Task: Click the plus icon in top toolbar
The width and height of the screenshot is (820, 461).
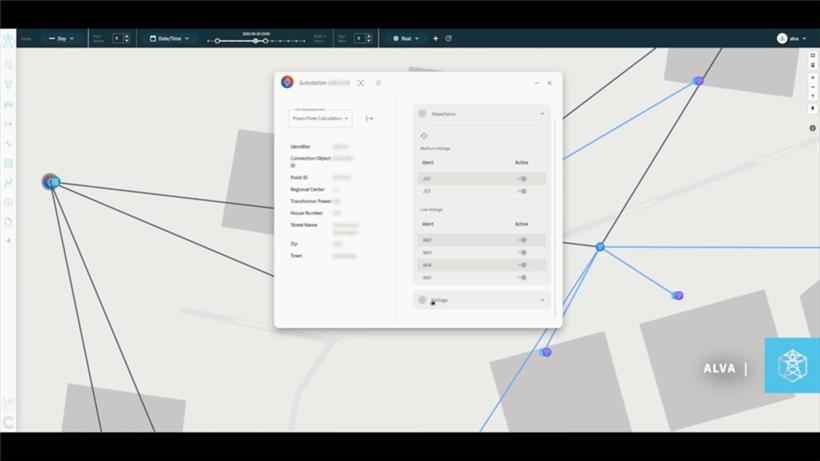Action: (x=435, y=38)
